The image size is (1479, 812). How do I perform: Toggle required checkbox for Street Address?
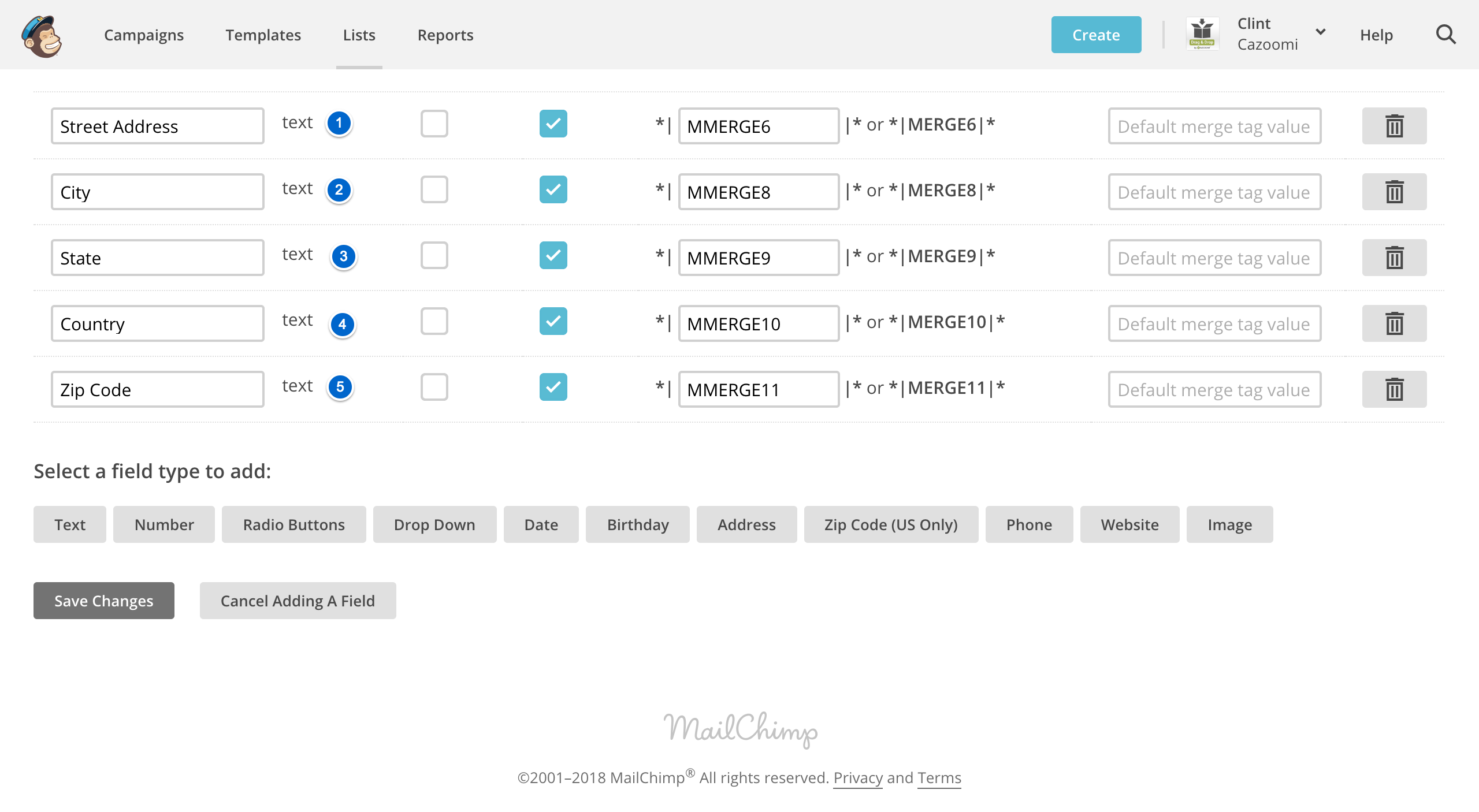[x=434, y=124]
